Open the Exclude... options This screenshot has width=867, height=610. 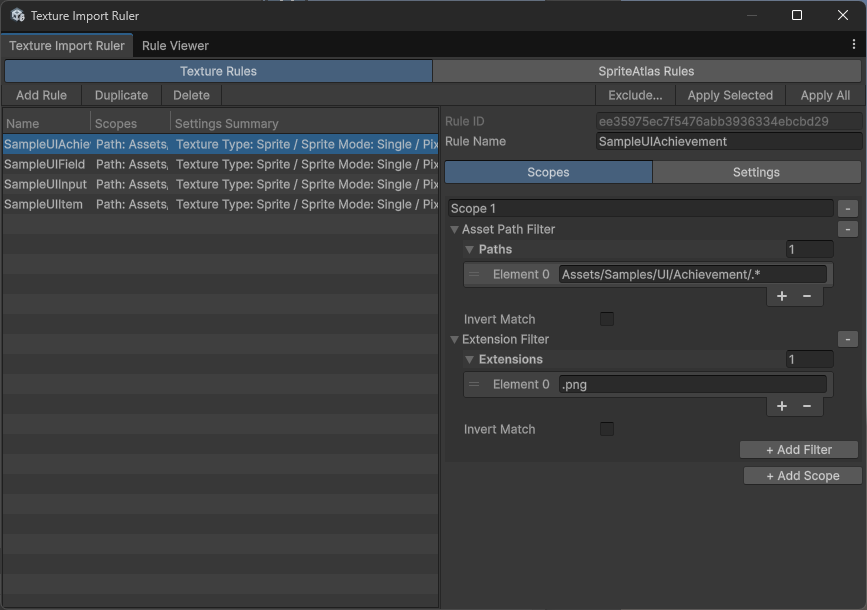click(x=635, y=95)
